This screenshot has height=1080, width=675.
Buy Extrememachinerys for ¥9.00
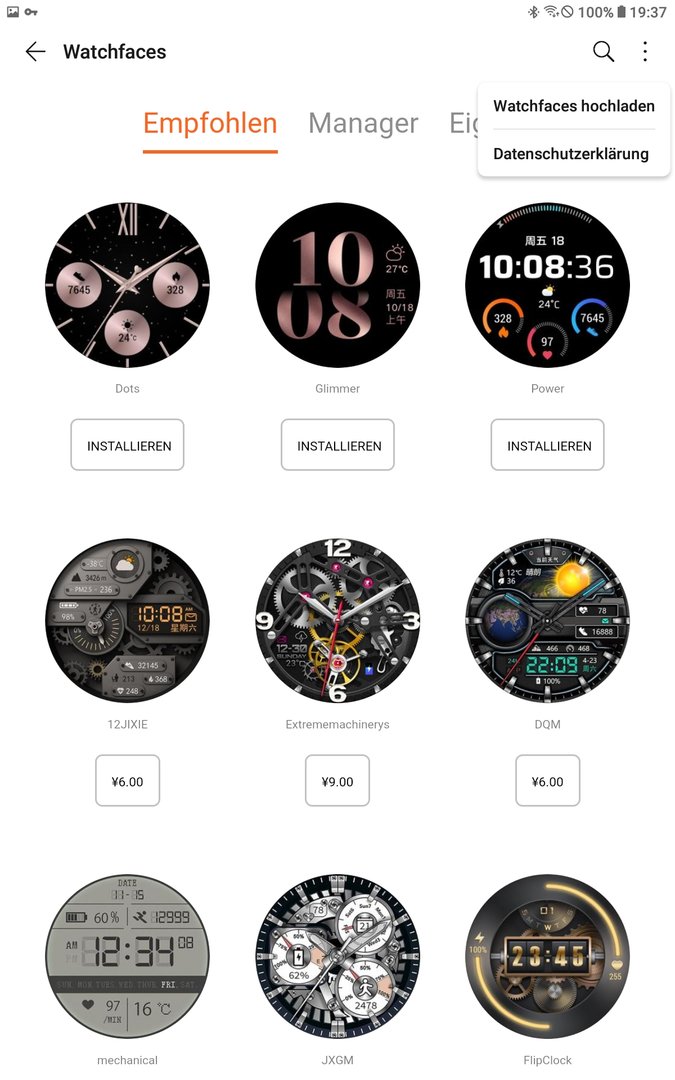[x=338, y=780]
